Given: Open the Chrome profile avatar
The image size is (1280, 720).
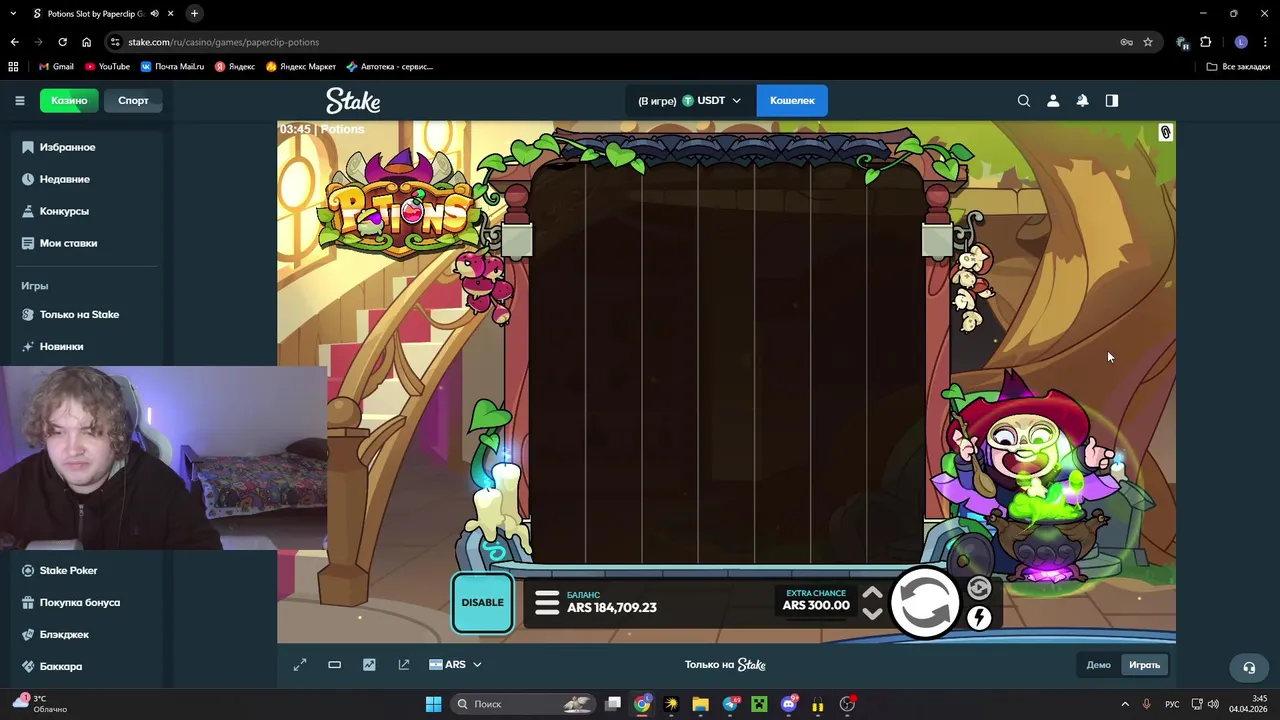Looking at the screenshot, I should click(x=1241, y=42).
